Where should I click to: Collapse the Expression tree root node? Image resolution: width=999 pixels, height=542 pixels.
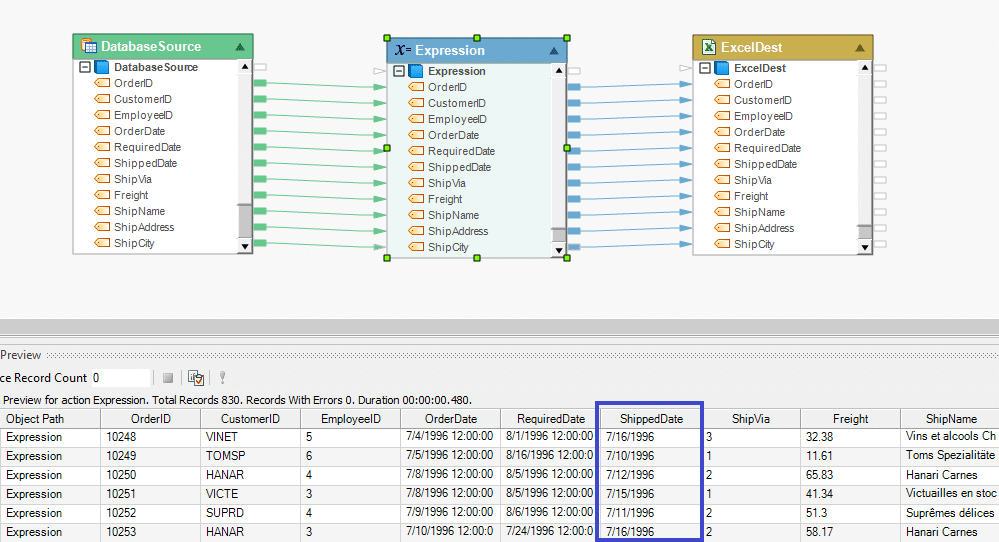pos(399,71)
